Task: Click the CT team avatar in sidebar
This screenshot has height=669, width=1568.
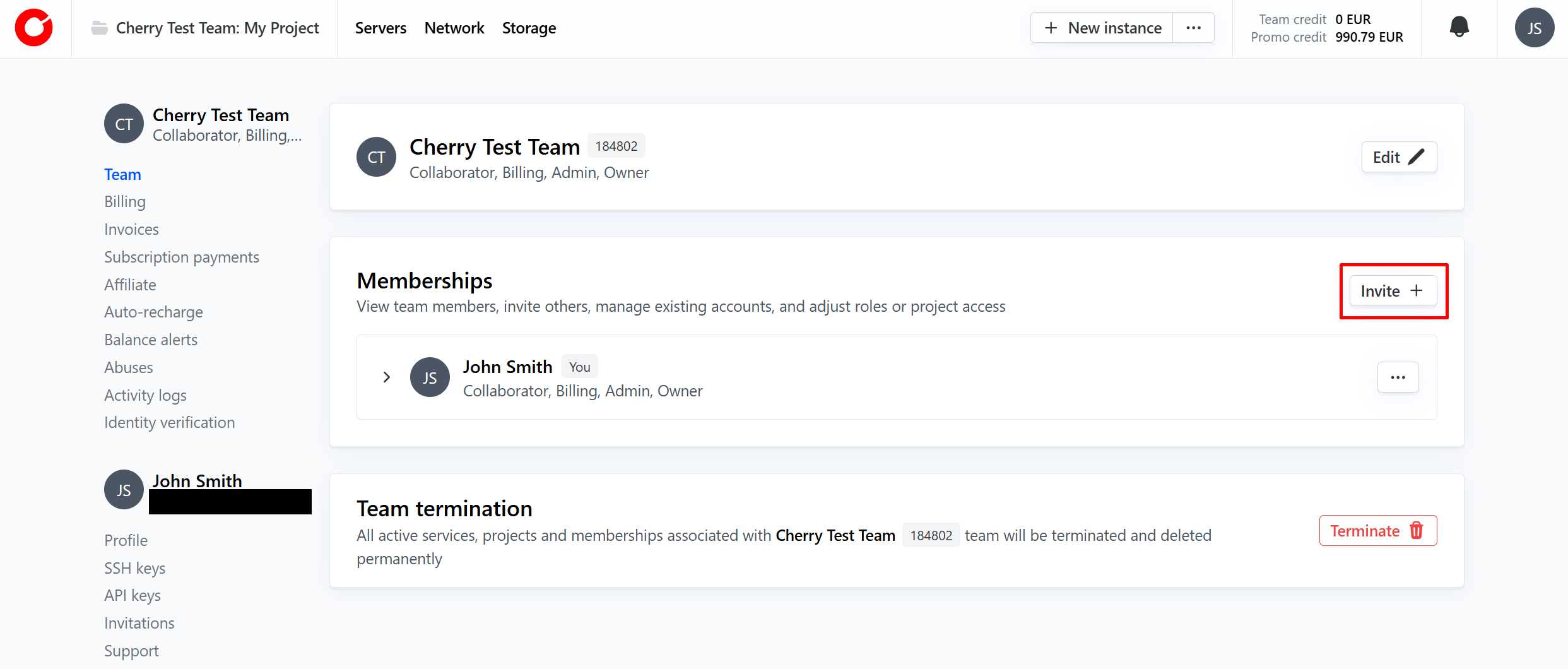Action: tap(124, 124)
